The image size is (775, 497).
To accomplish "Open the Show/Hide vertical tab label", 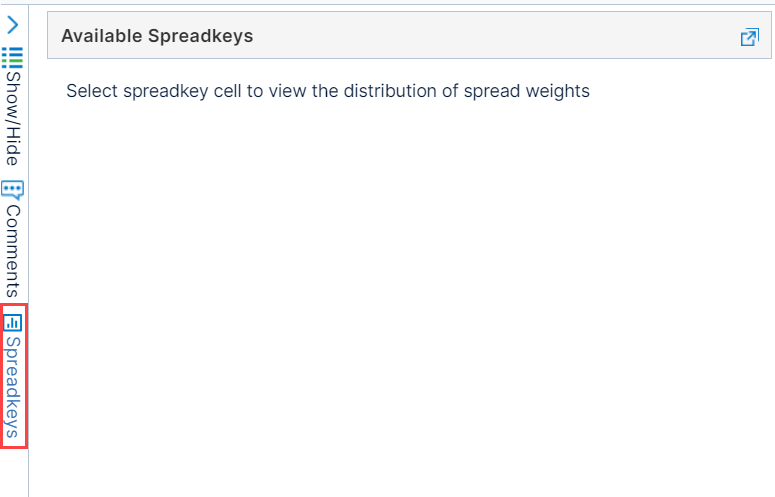I will pyautogui.click(x=13, y=119).
